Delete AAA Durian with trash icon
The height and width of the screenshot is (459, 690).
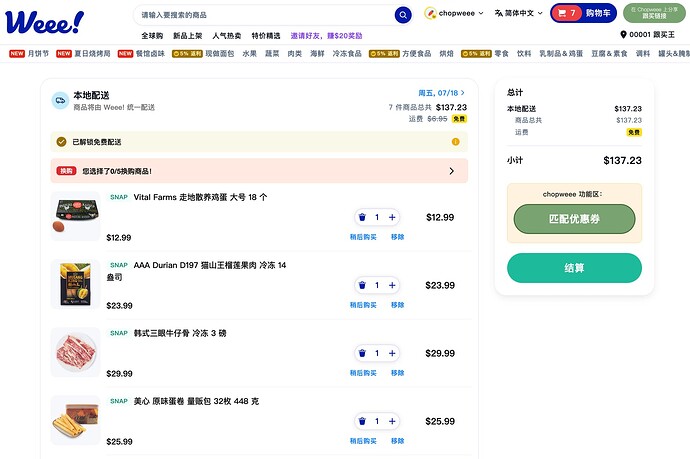point(362,285)
